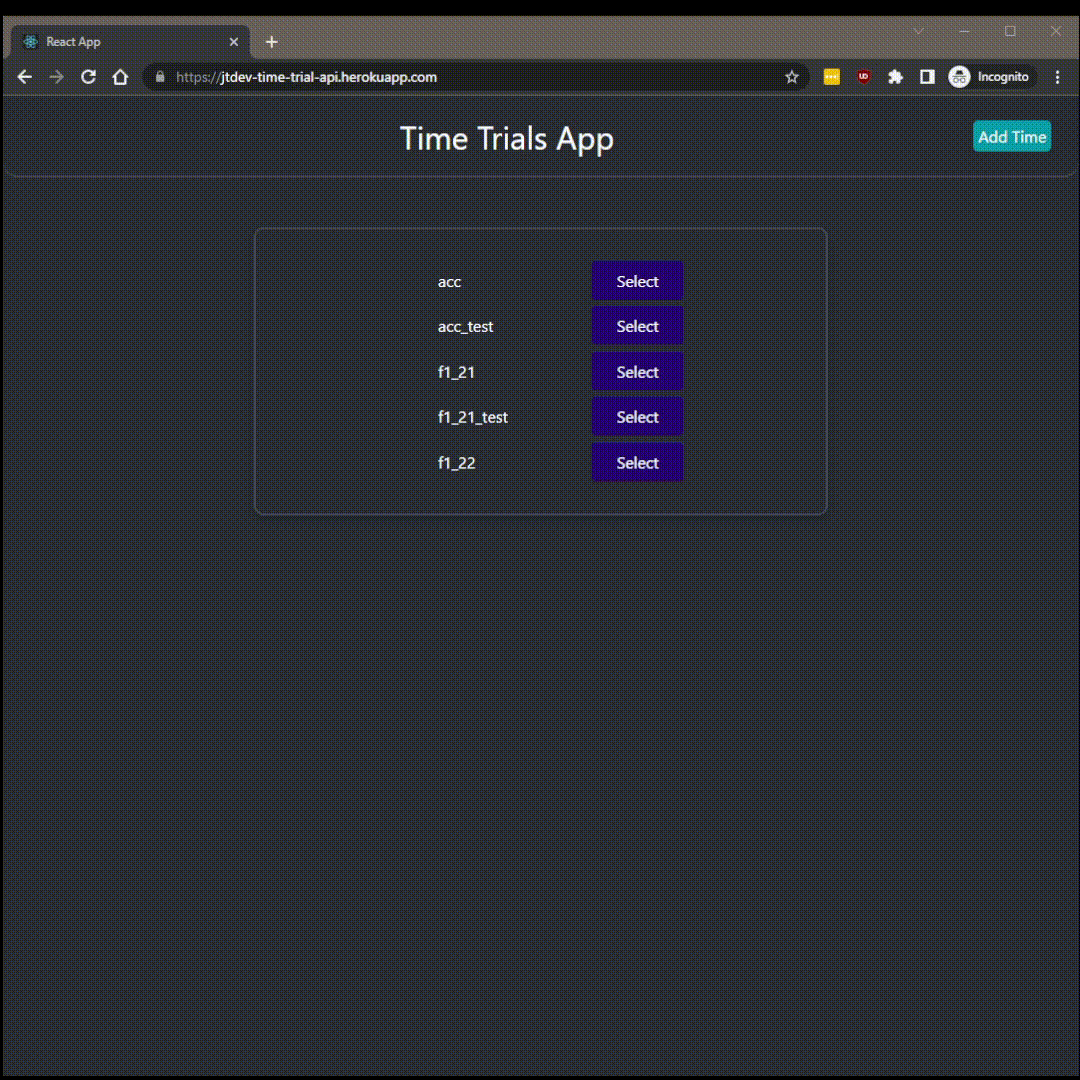Click the yellow extension icon

point(831,76)
